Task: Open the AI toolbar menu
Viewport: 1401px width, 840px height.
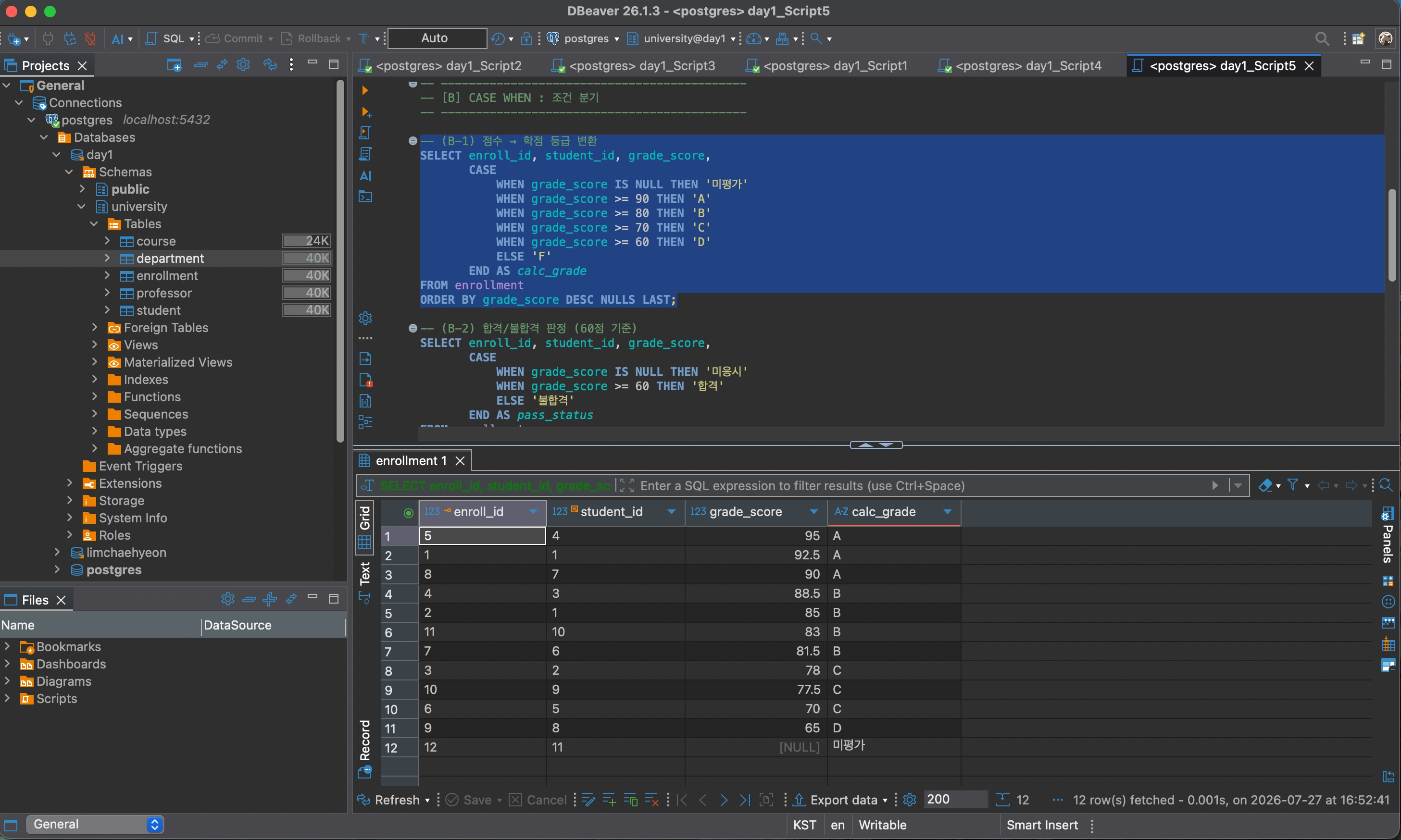Action: pos(121,38)
